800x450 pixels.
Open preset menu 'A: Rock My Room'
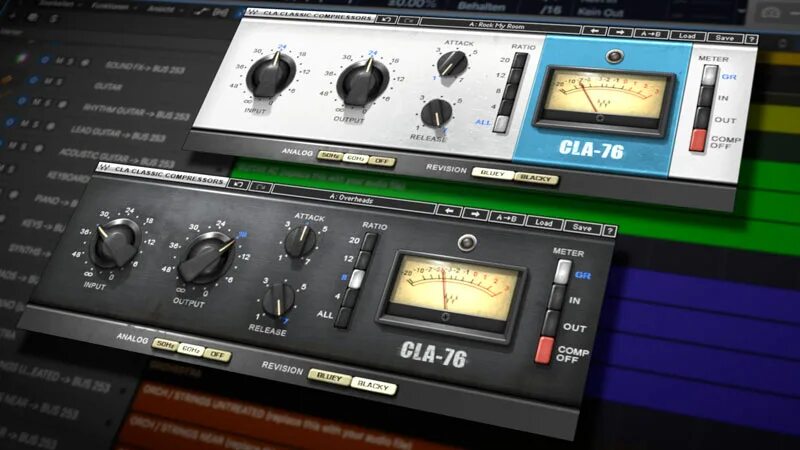(500, 26)
